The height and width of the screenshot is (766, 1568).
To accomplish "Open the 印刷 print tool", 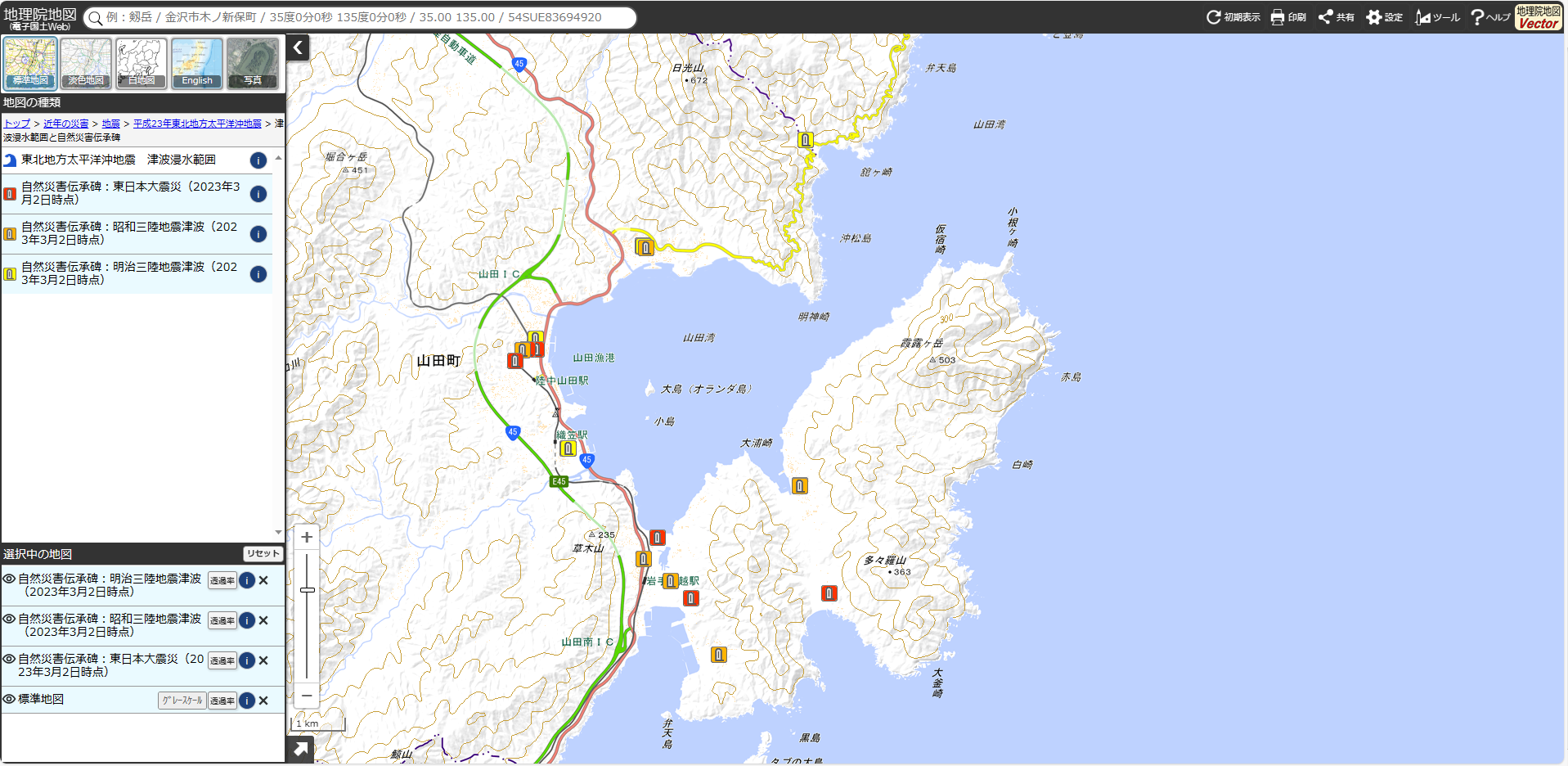I will (1288, 17).
